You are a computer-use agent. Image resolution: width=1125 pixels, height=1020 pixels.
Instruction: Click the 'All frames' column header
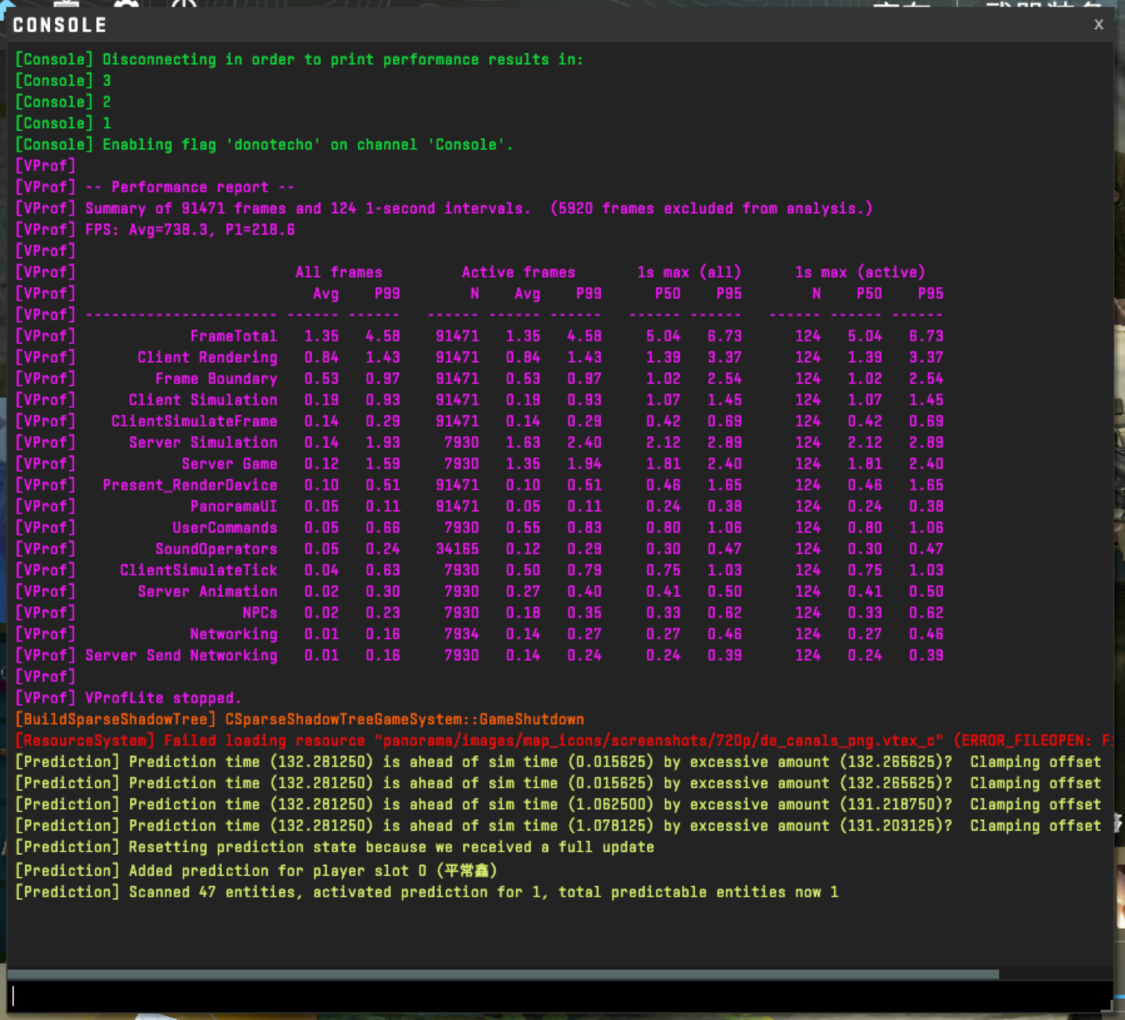(338, 272)
